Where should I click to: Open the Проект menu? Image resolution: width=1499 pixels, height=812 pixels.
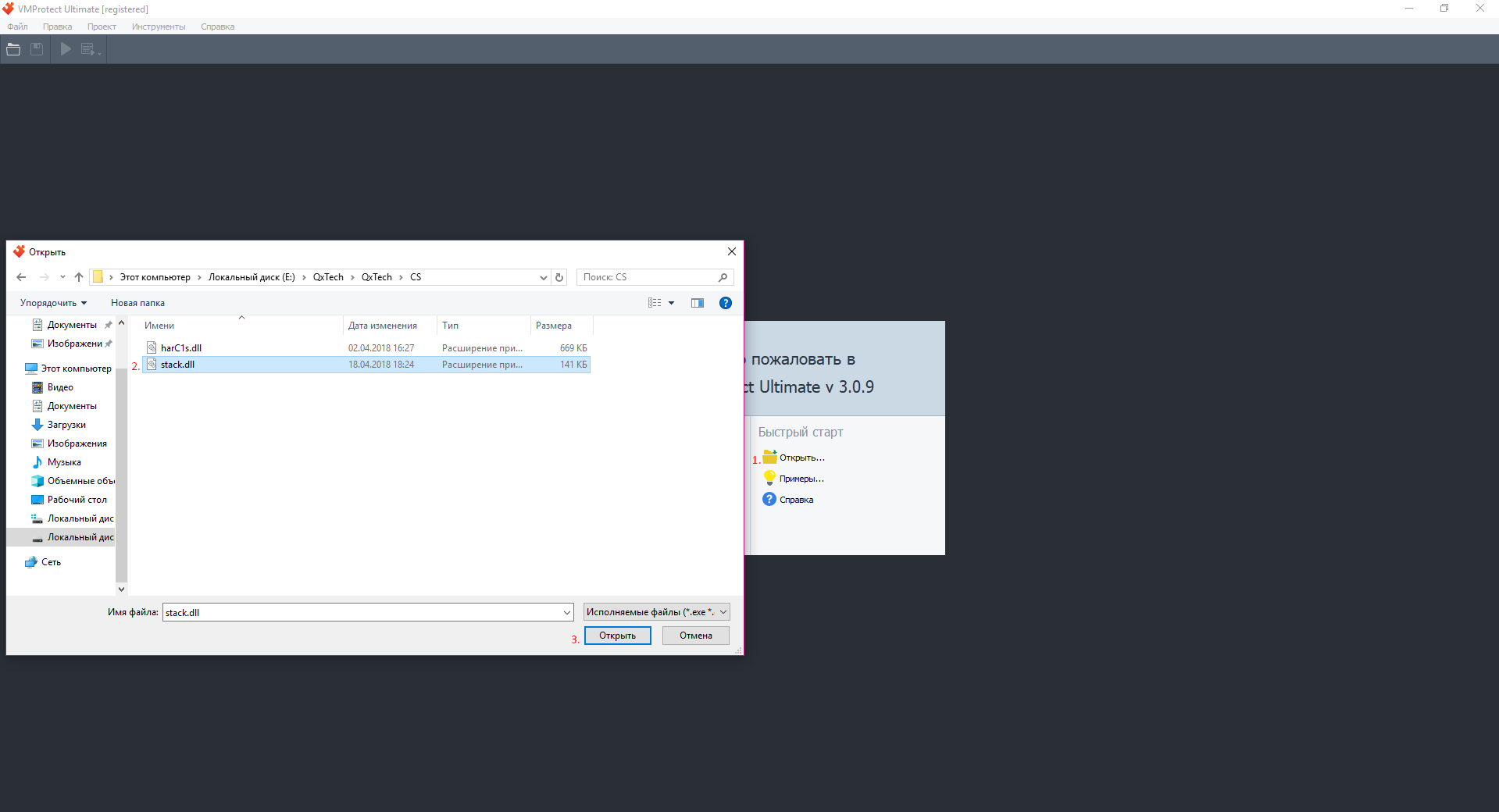coord(102,27)
